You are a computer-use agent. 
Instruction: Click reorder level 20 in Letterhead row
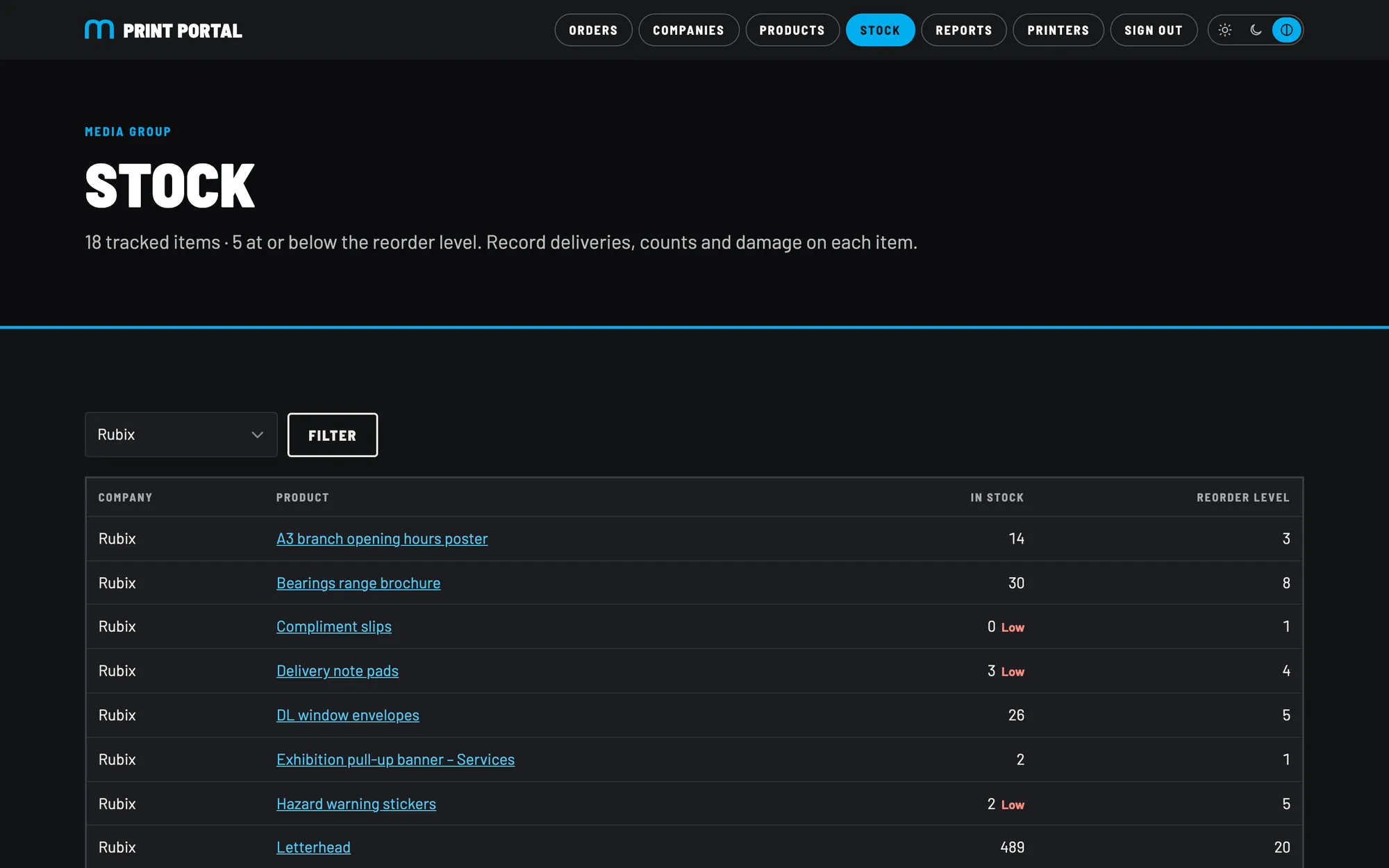click(1282, 847)
